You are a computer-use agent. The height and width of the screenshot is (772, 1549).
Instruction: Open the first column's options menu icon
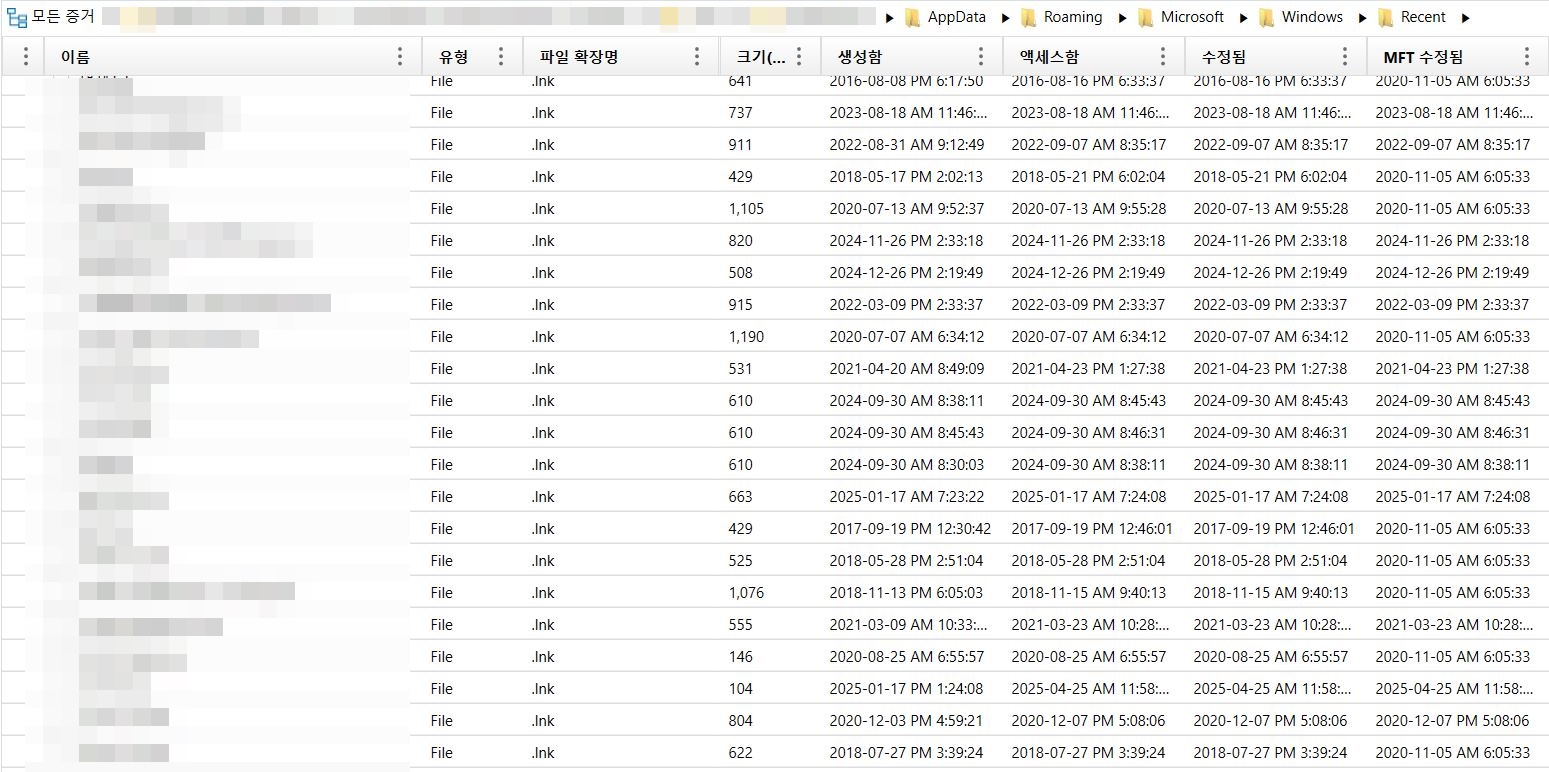tap(26, 57)
